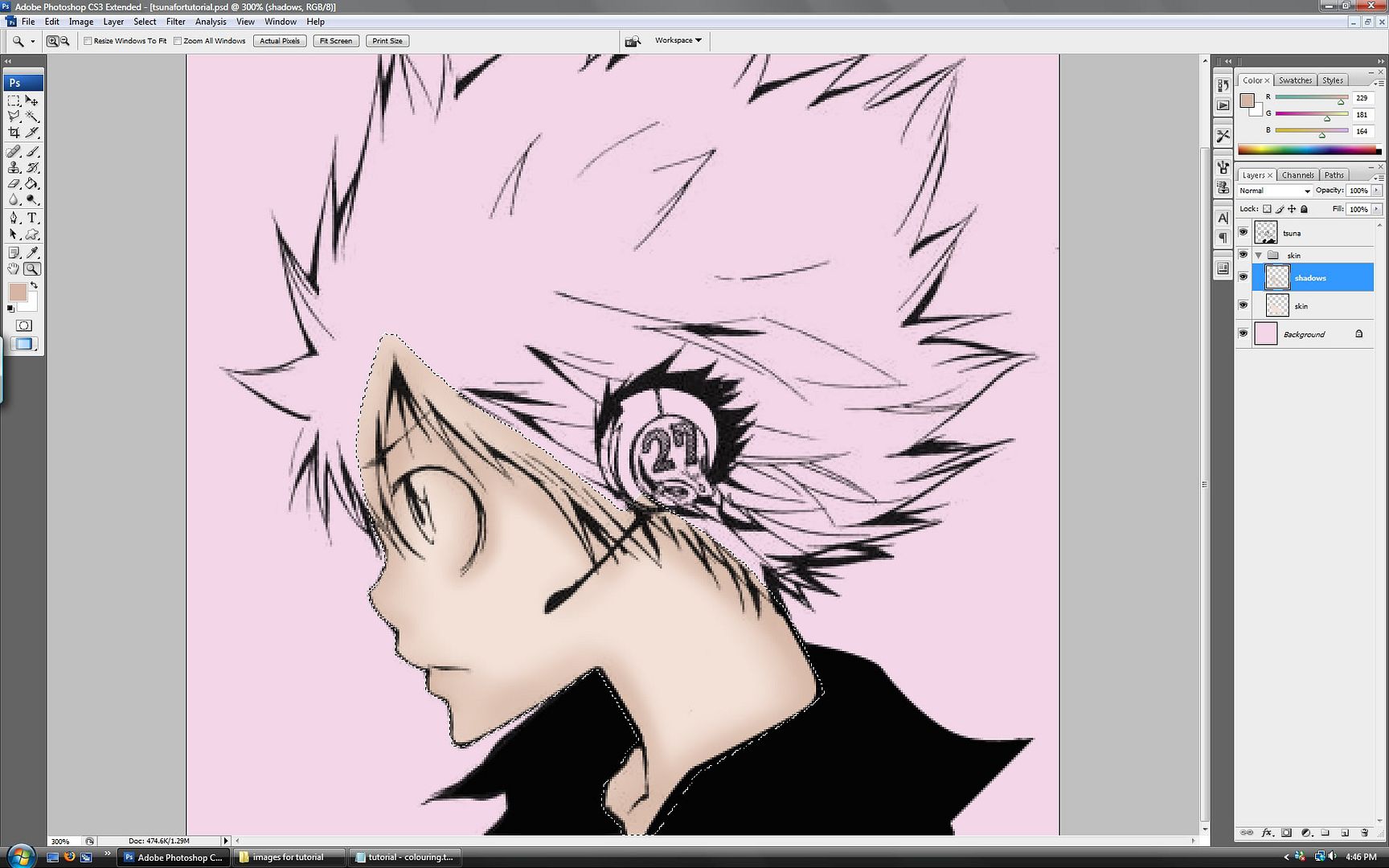The width and height of the screenshot is (1389, 868).
Task: Select the Zoom tool in toolbox
Action: click(32, 269)
